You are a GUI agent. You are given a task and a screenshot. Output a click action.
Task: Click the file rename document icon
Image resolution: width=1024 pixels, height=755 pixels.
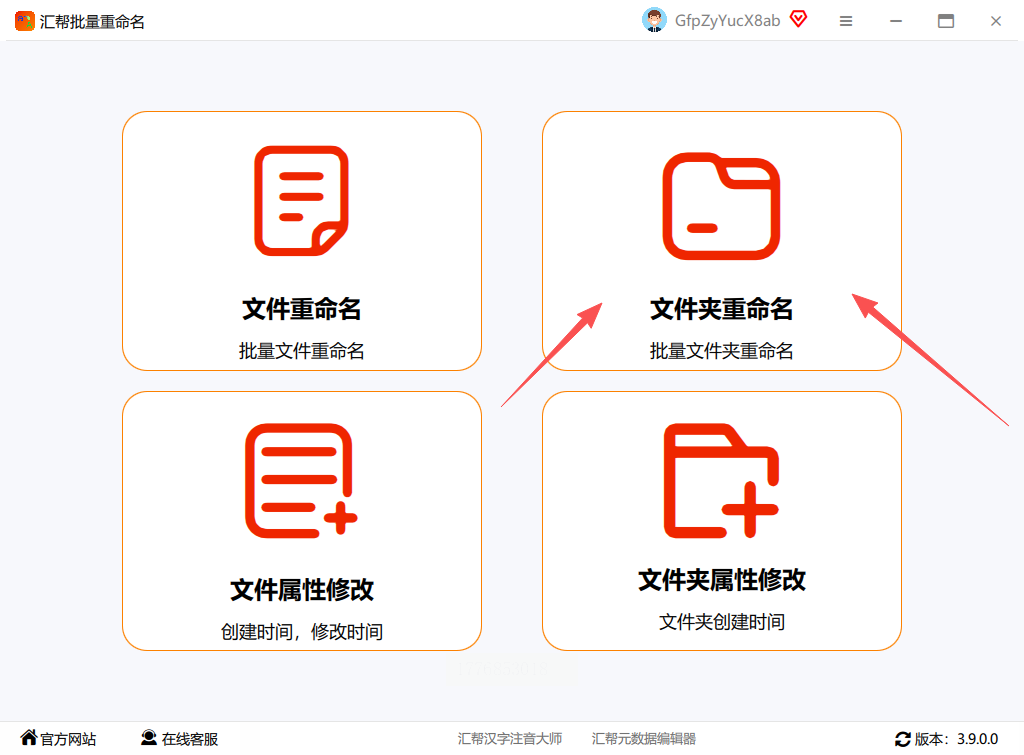click(301, 201)
